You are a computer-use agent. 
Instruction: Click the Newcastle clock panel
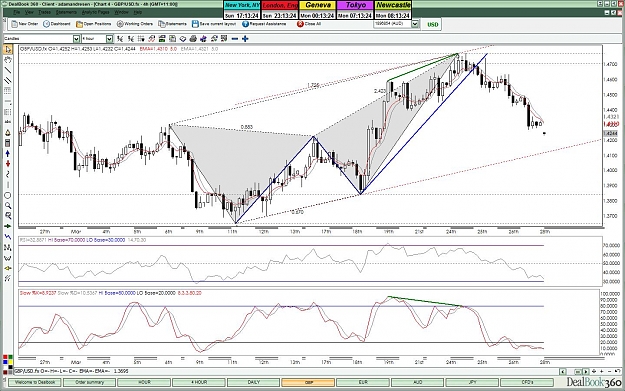click(393, 10)
